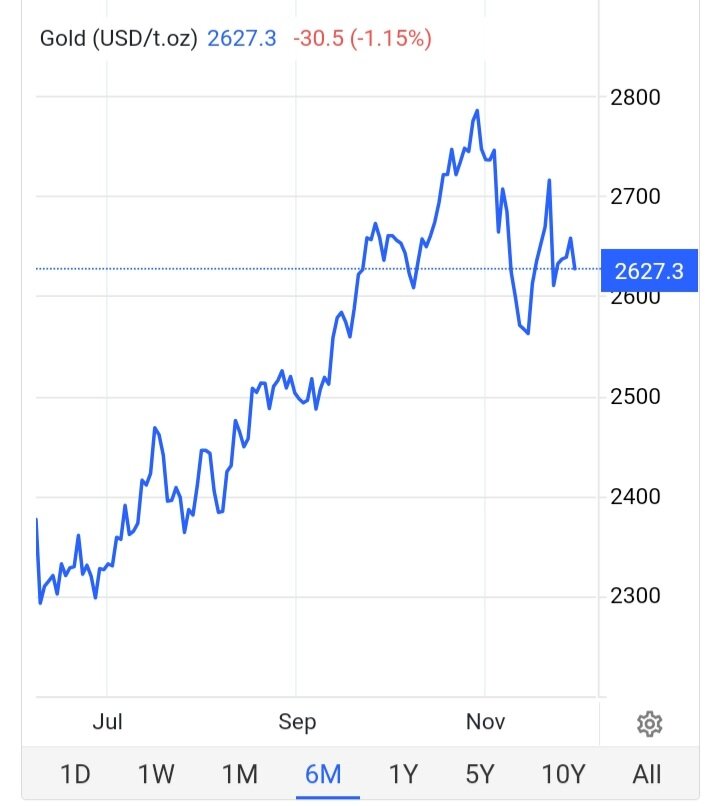Click the -30.5 (-1.15%) change value

362,39
